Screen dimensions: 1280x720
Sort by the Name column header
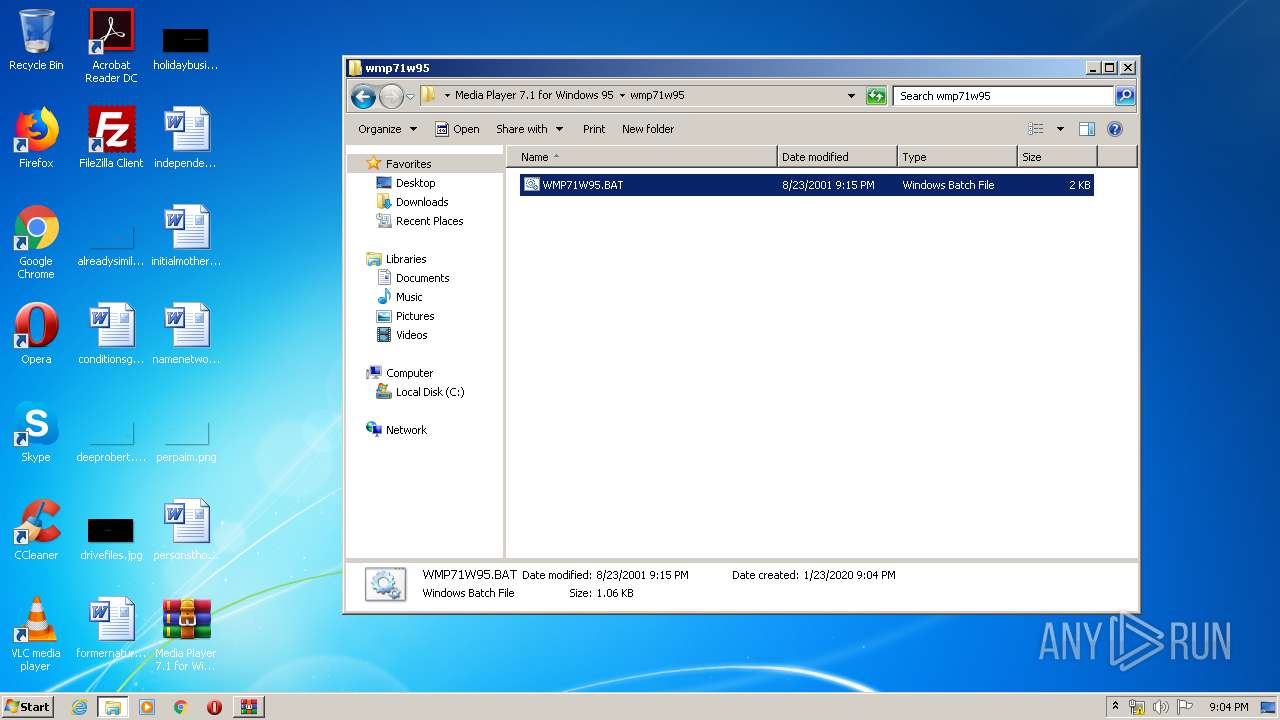click(x=642, y=157)
